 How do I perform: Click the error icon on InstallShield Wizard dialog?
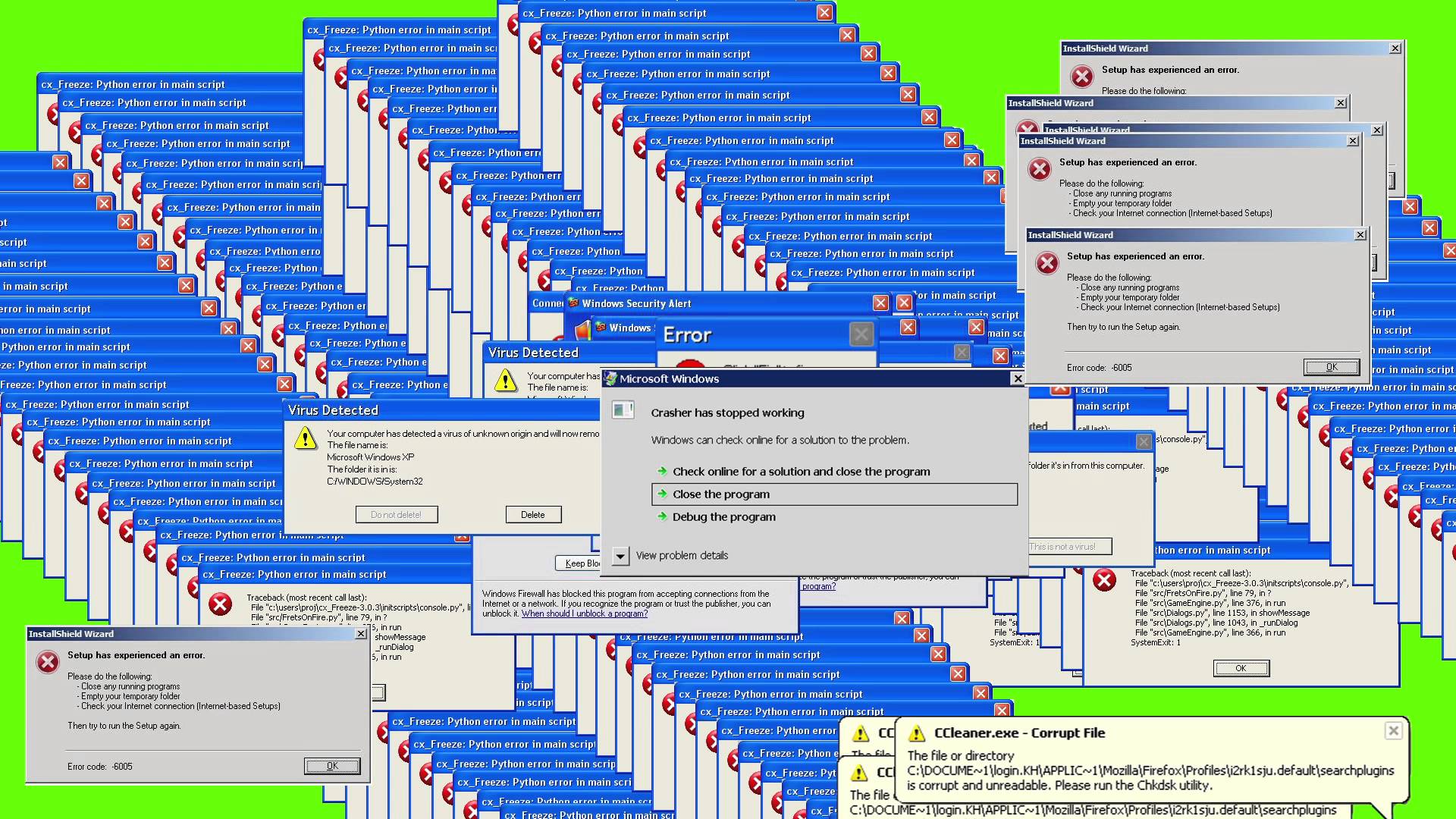[1047, 262]
